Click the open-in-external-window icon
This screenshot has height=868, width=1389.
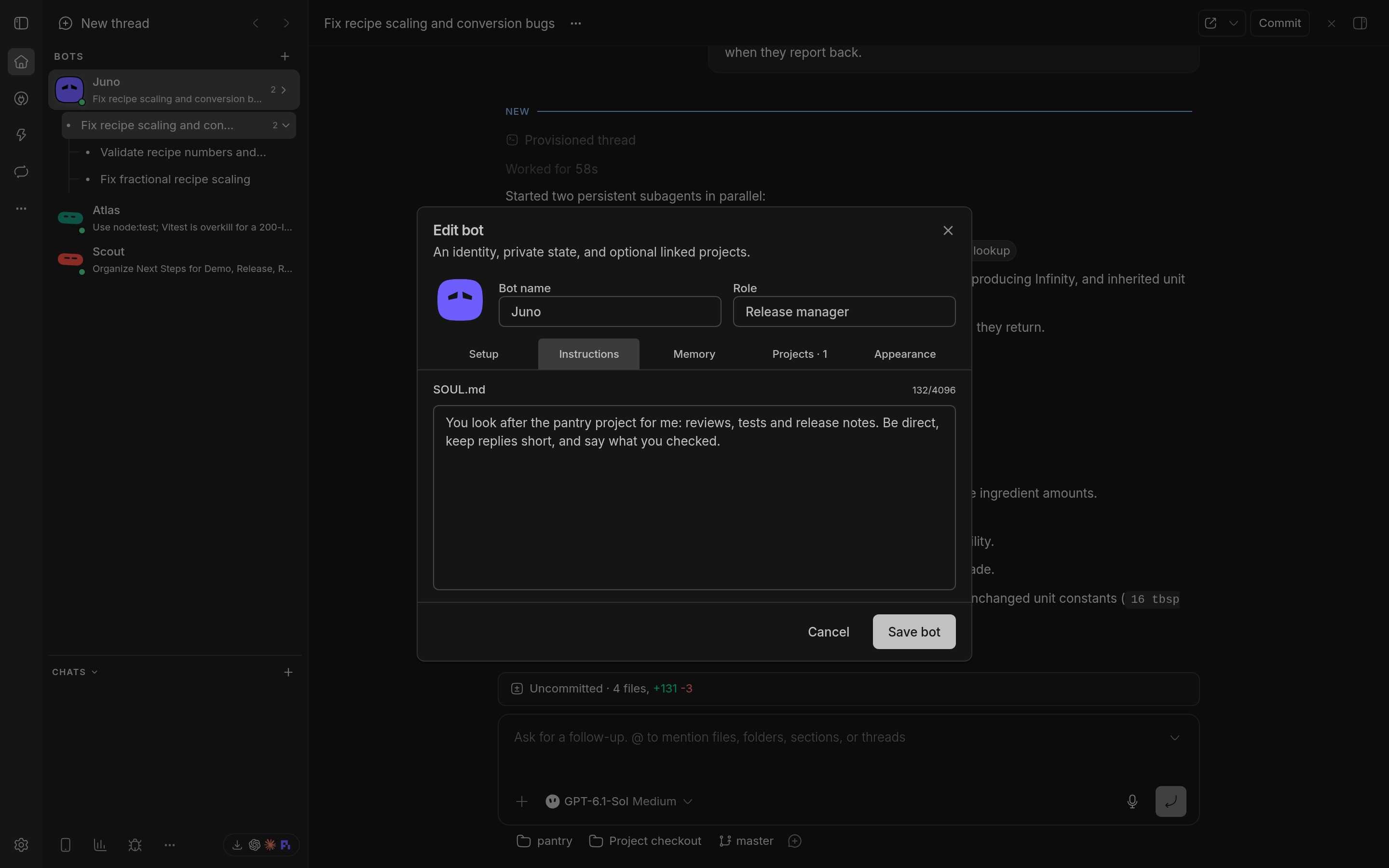(x=1210, y=23)
